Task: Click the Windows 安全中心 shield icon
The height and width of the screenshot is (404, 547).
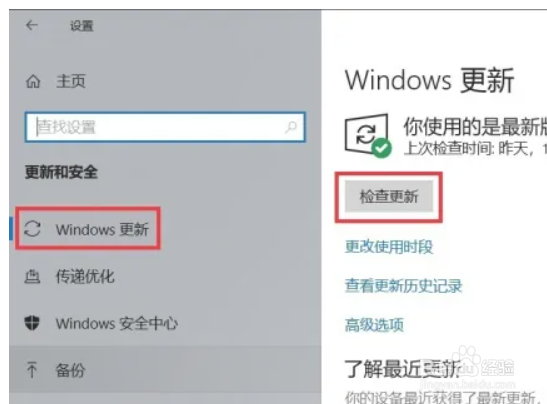Action: 32,323
